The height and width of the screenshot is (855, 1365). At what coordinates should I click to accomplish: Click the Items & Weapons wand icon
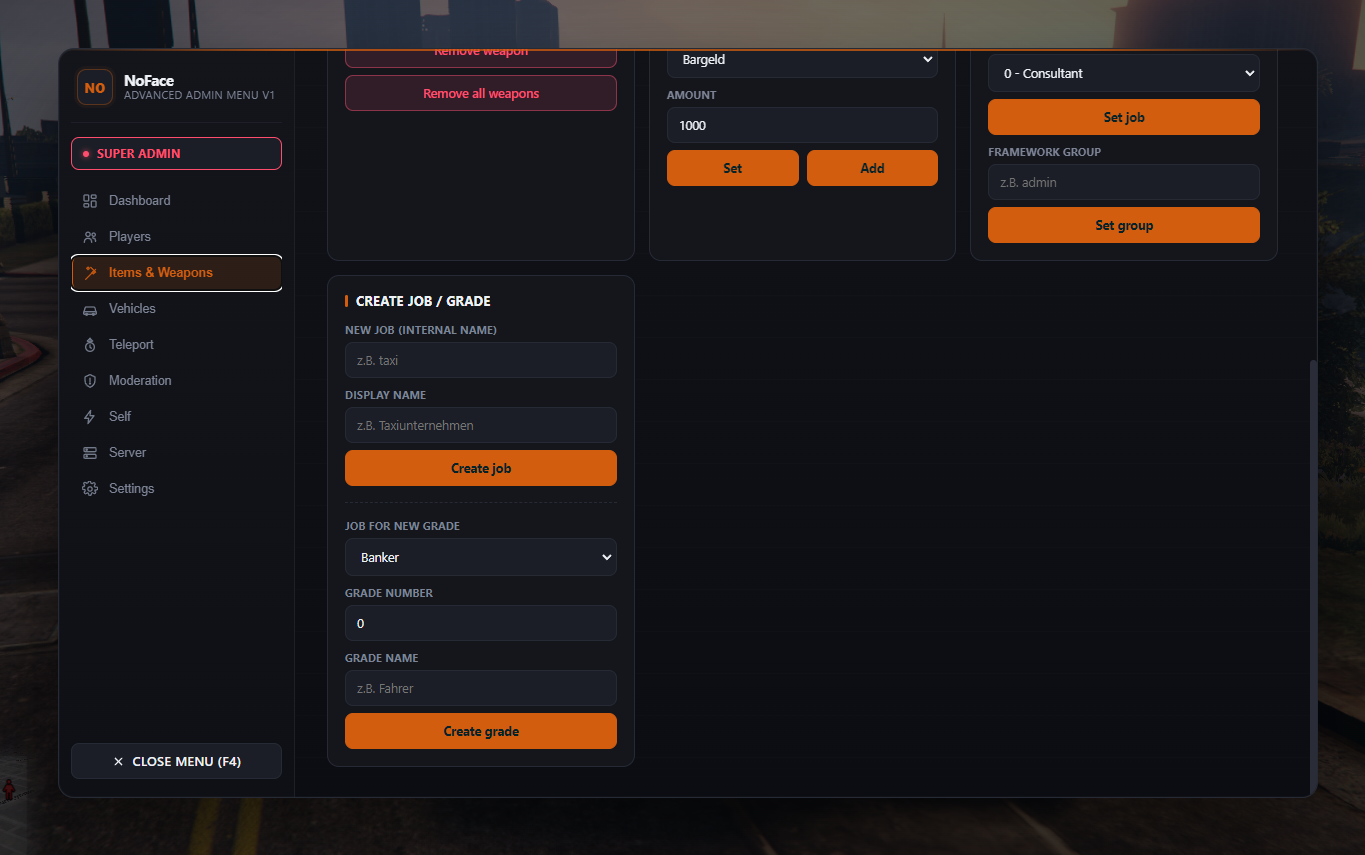tap(90, 273)
